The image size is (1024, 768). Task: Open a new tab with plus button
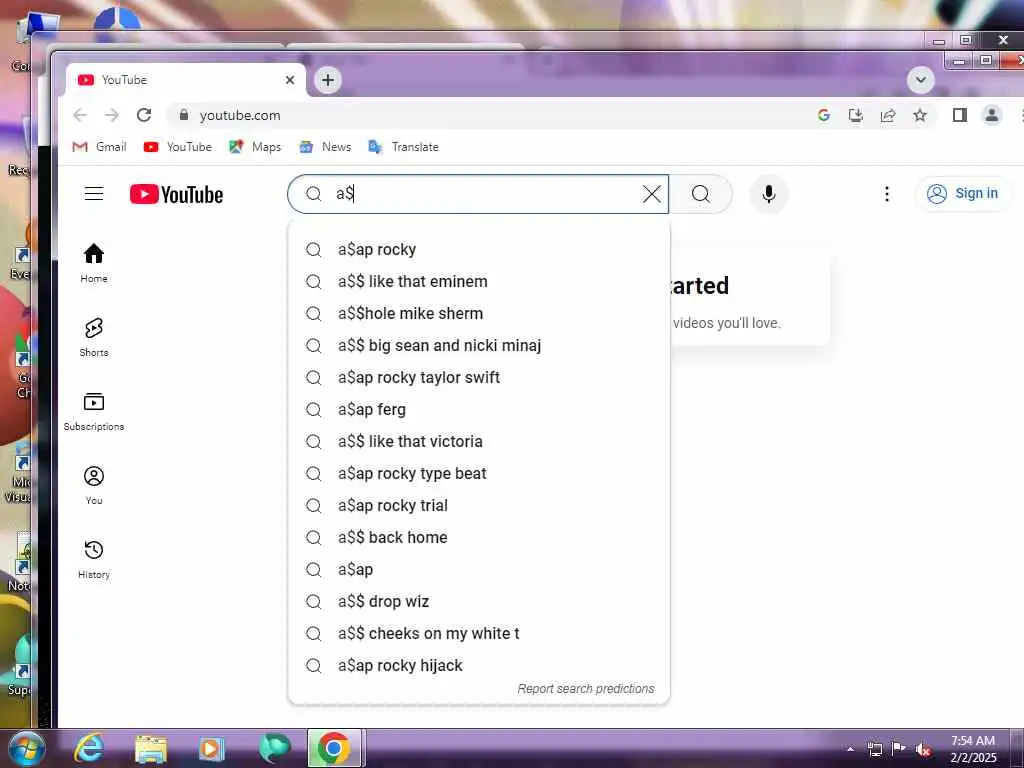[328, 80]
